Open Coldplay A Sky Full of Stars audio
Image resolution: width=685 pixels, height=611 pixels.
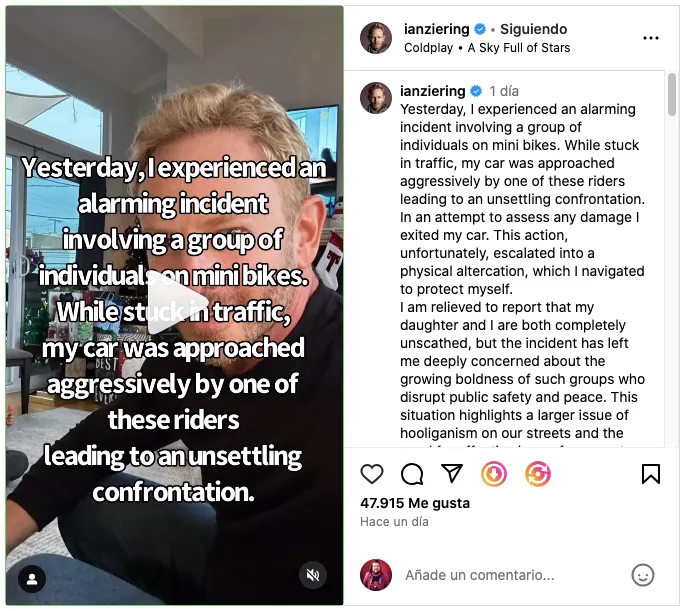click(487, 48)
